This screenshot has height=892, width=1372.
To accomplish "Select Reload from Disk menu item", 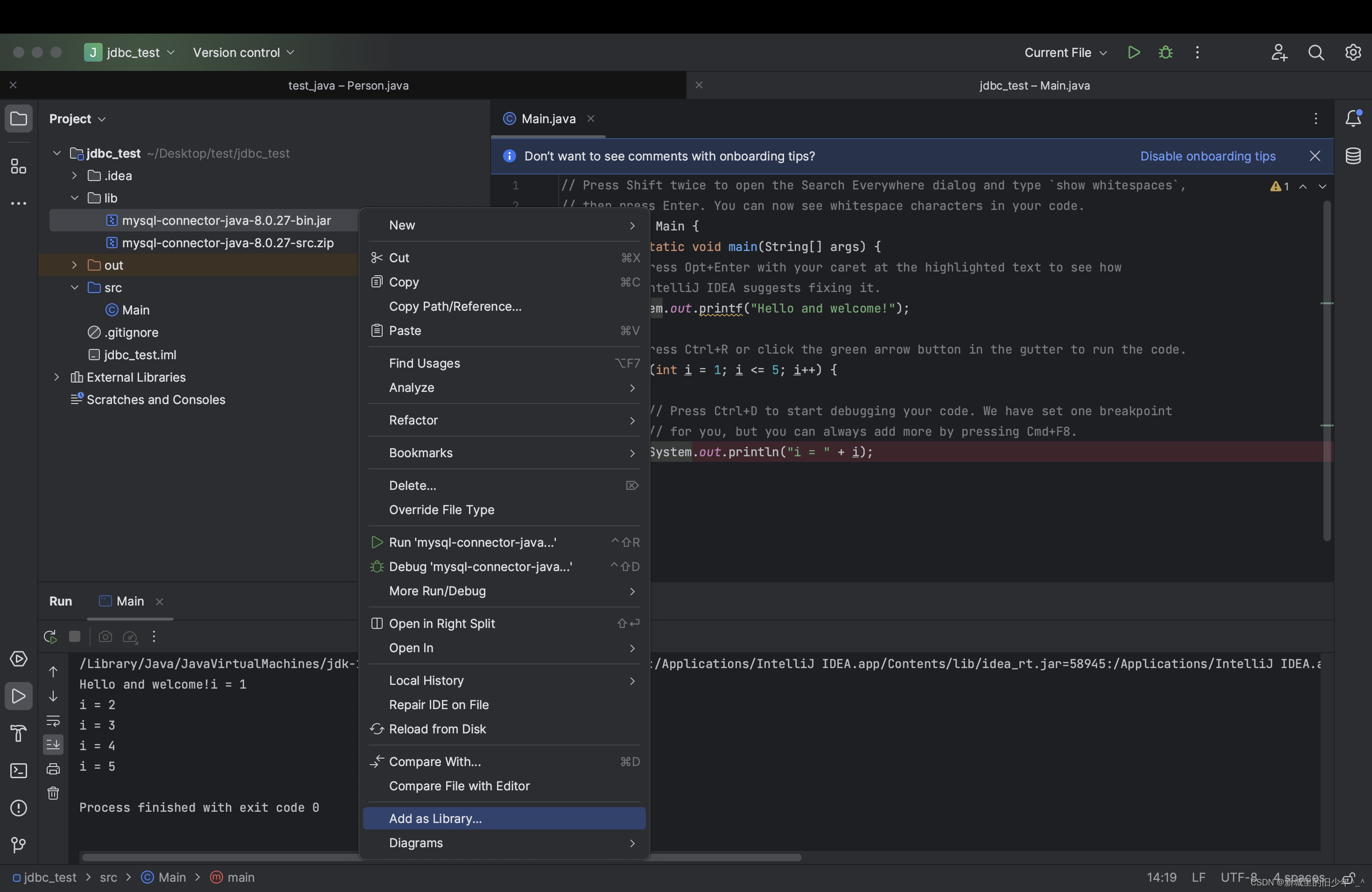I will [x=437, y=729].
